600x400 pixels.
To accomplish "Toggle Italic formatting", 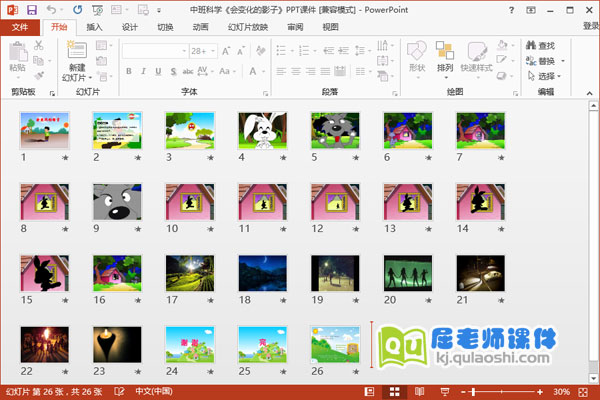I will [x=144, y=70].
